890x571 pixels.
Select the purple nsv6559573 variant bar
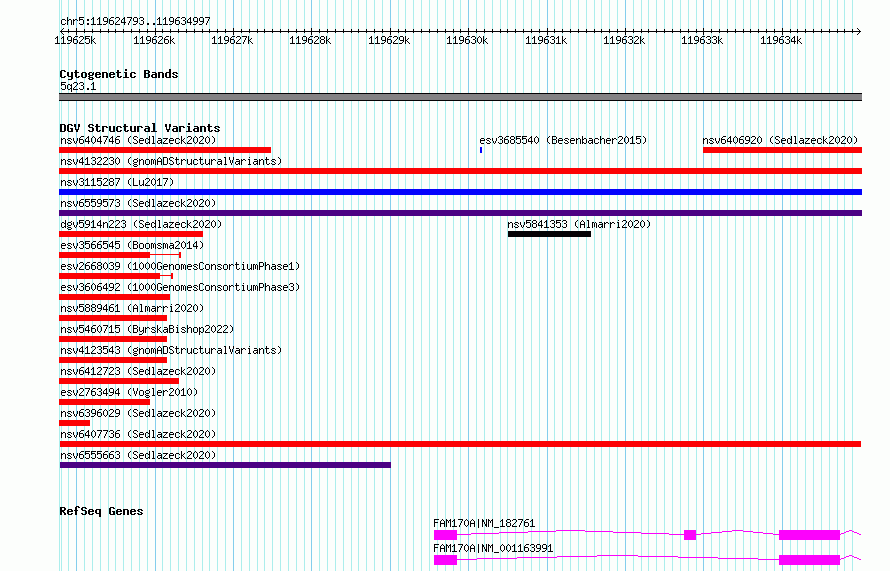pos(460,213)
